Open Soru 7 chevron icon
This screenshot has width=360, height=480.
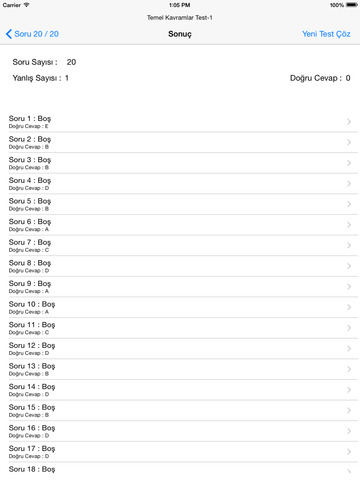point(349,246)
